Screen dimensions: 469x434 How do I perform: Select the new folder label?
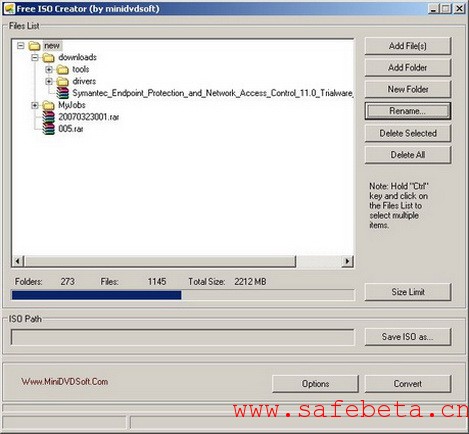[52, 46]
